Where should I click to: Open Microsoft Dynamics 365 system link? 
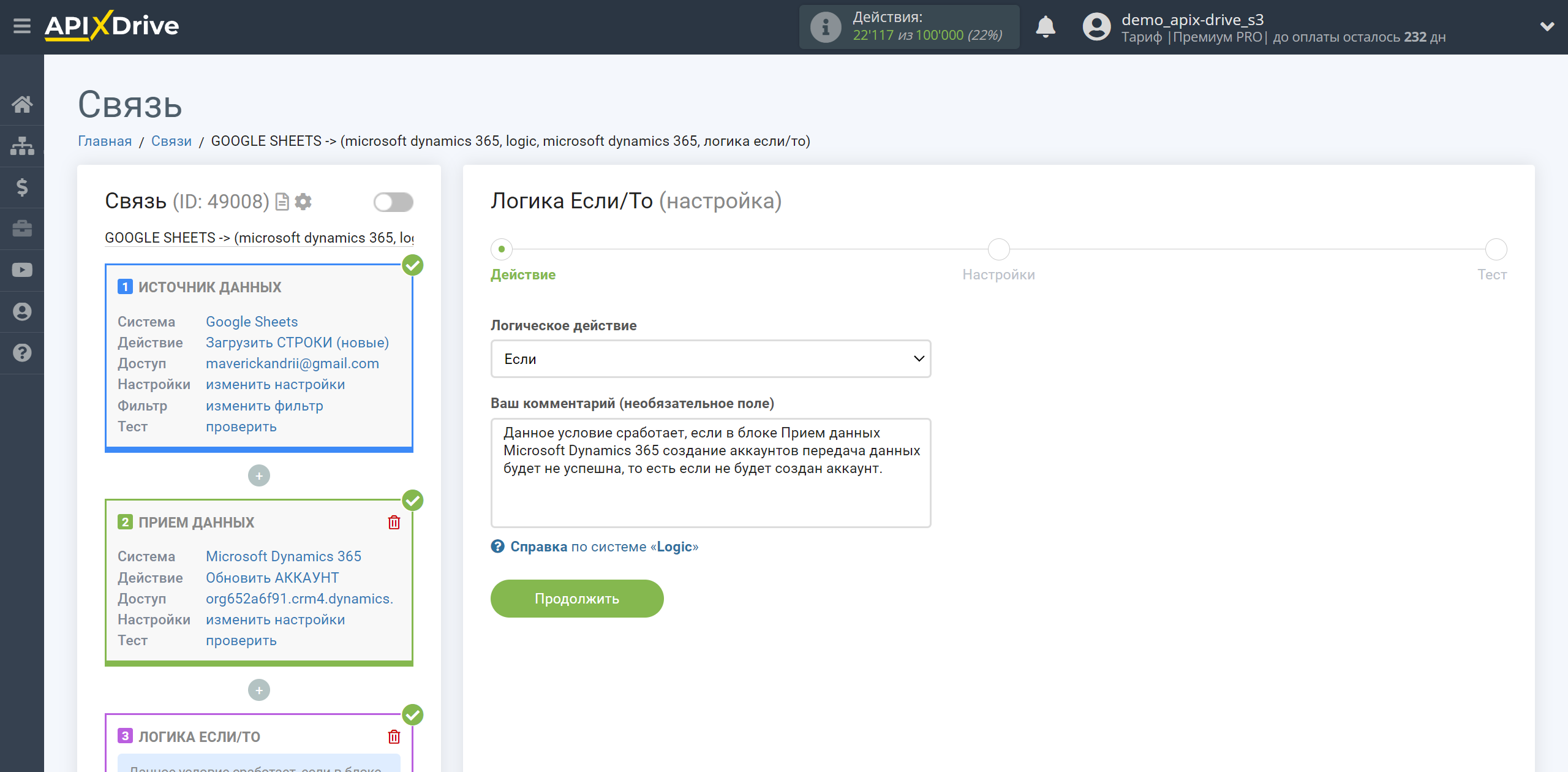(283, 556)
